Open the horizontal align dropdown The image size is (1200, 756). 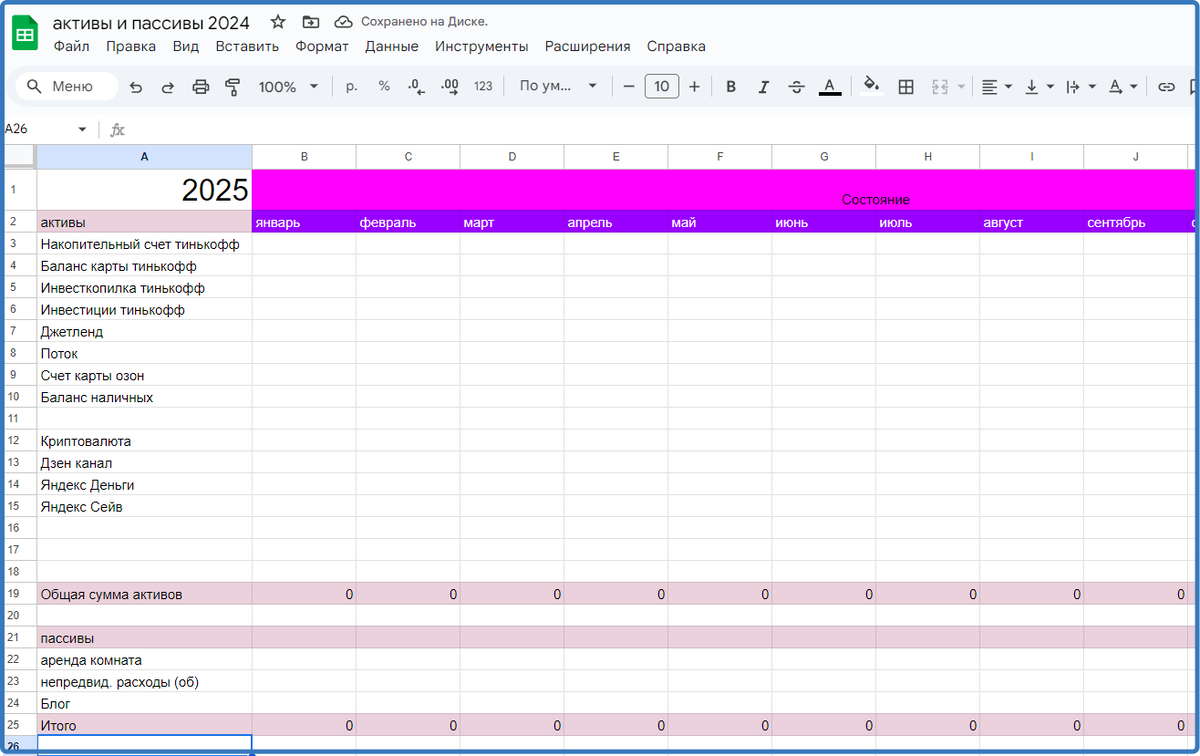click(997, 87)
